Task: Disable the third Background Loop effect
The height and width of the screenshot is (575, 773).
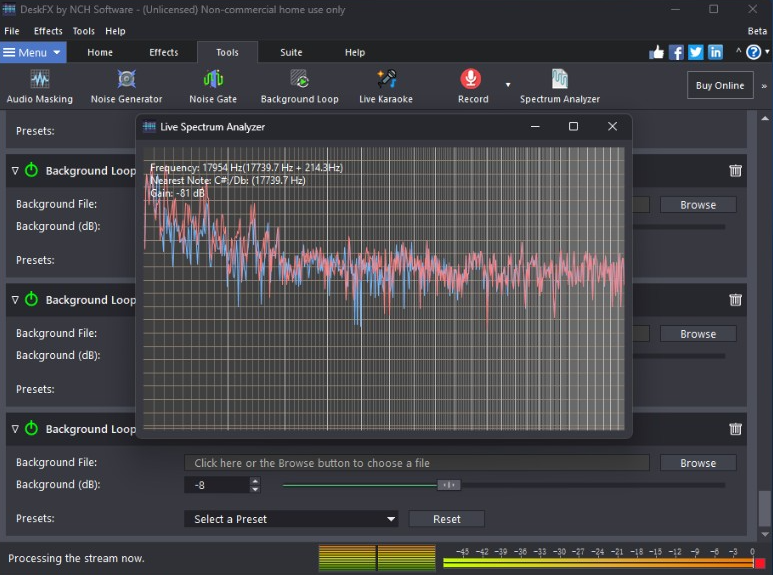Action: click(x=31, y=429)
